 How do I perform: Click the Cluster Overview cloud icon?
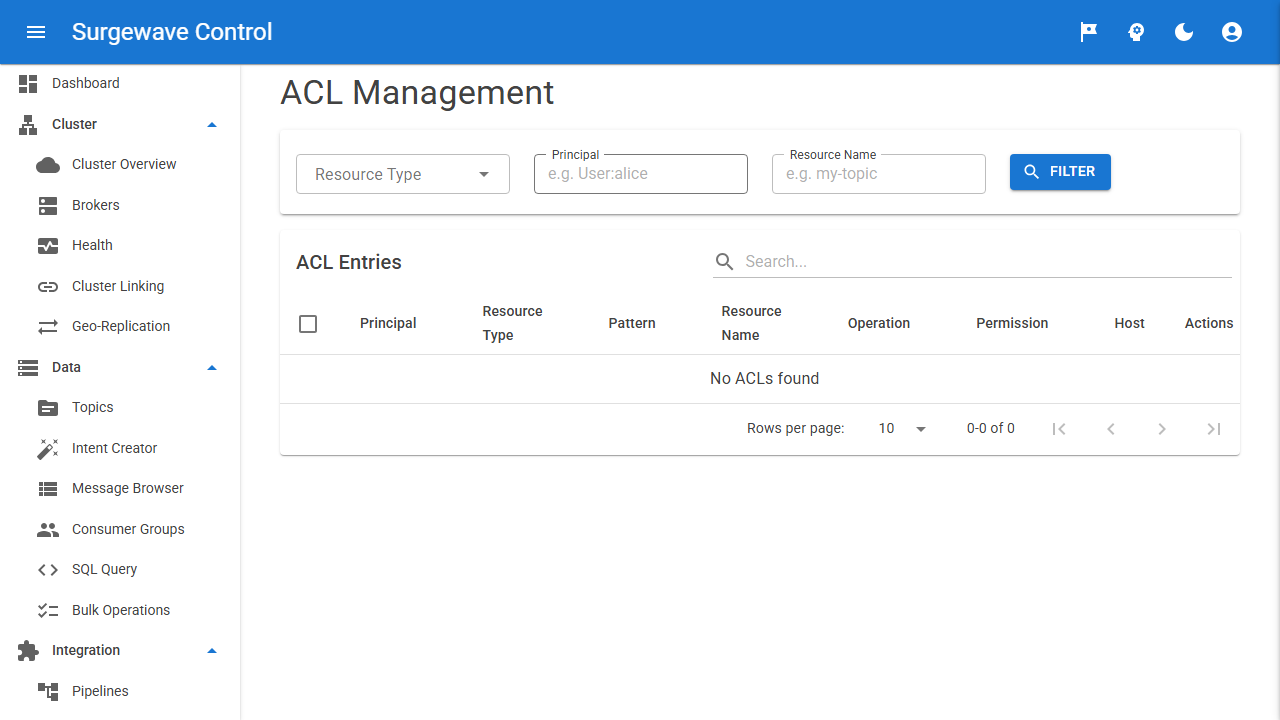[x=48, y=164]
